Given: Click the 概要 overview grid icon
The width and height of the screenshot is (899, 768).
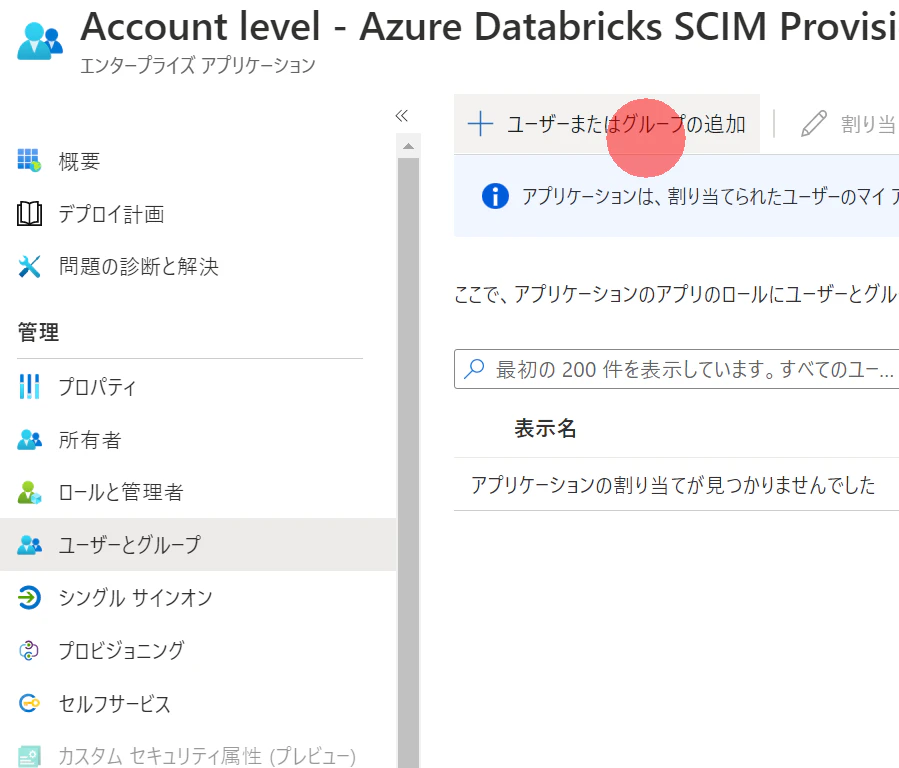Looking at the screenshot, I should (x=29, y=160).
